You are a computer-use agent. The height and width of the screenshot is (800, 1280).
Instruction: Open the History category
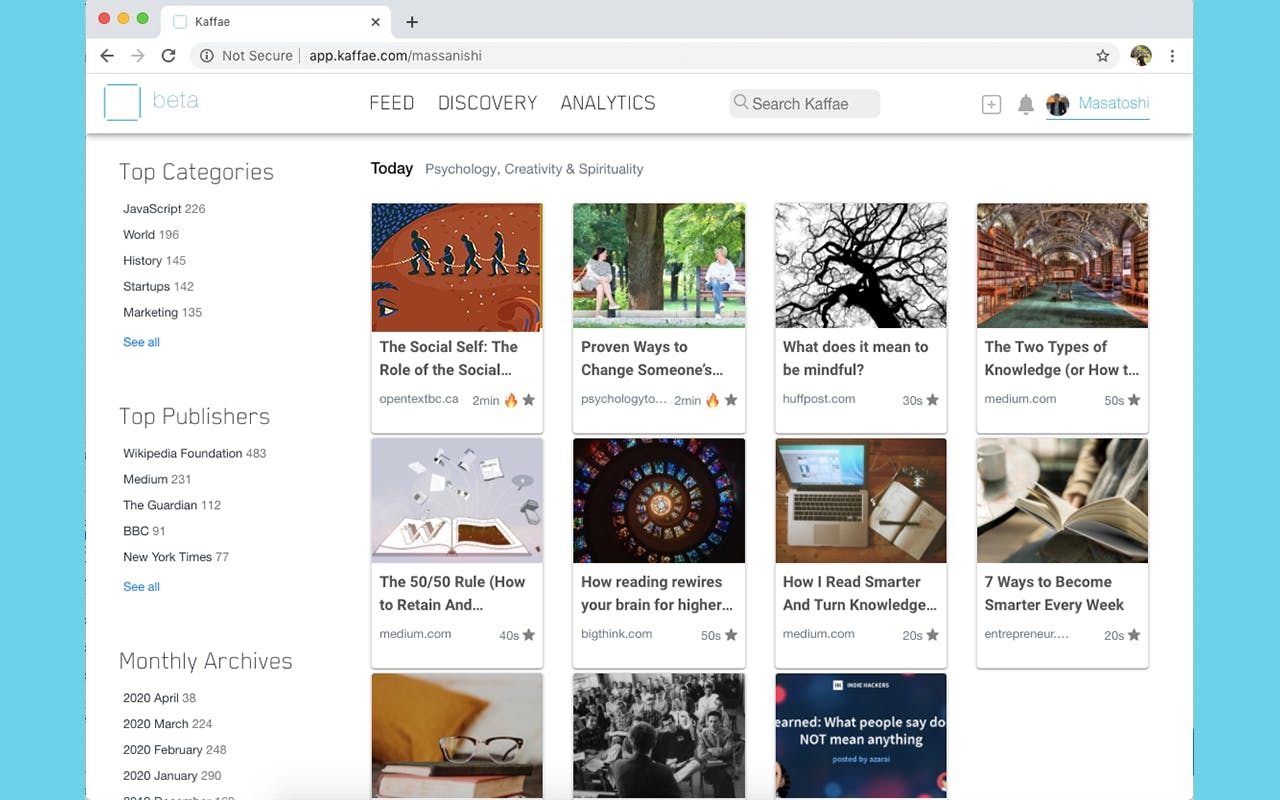point(154,261)
